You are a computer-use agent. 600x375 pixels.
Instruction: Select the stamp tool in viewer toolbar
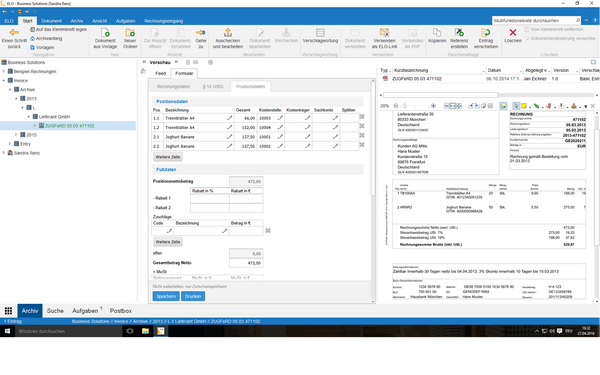click(x=574, y=106)
